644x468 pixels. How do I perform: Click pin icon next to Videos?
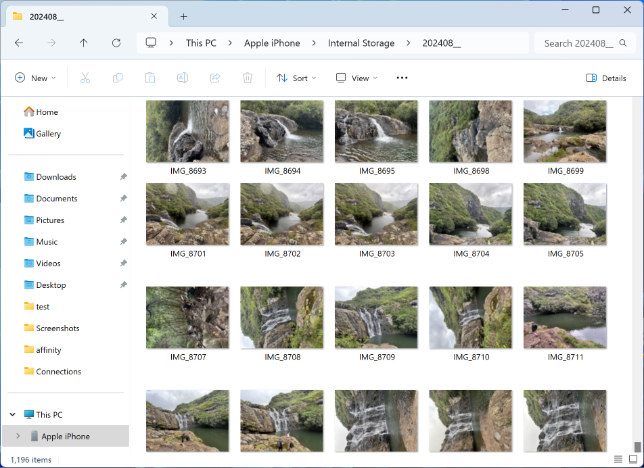tap(123, 263)
